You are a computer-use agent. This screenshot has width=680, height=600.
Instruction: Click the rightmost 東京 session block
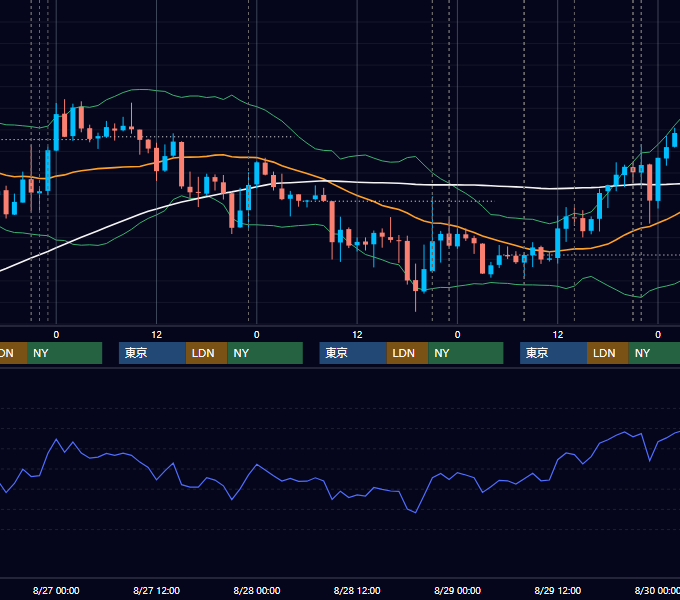(553, 353)
